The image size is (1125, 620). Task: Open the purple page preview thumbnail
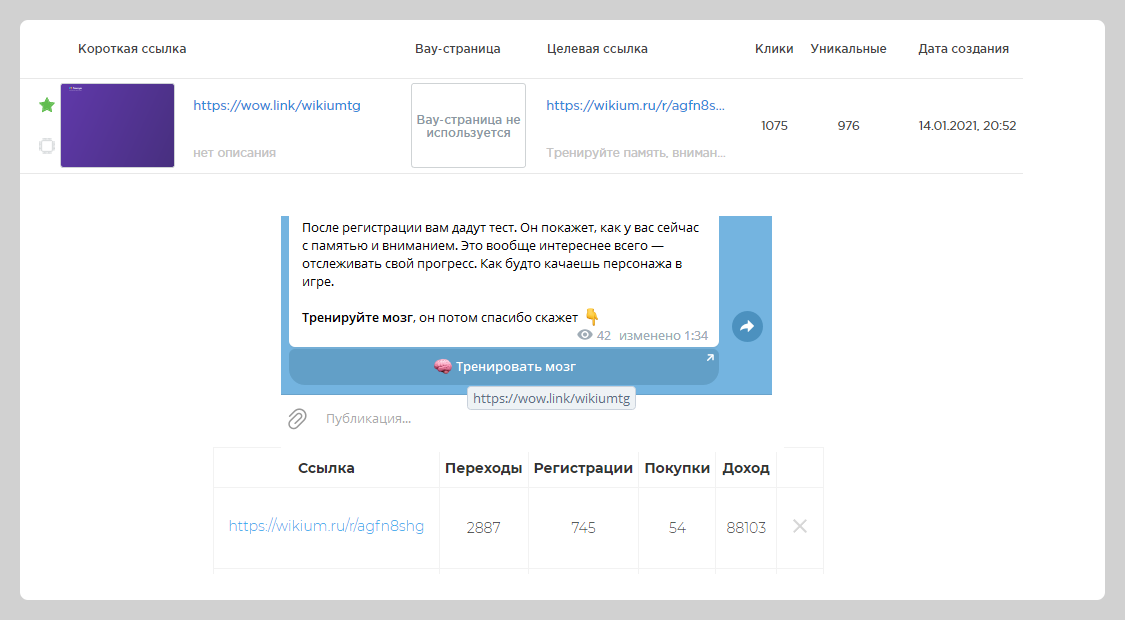click(x=118, y=126)
